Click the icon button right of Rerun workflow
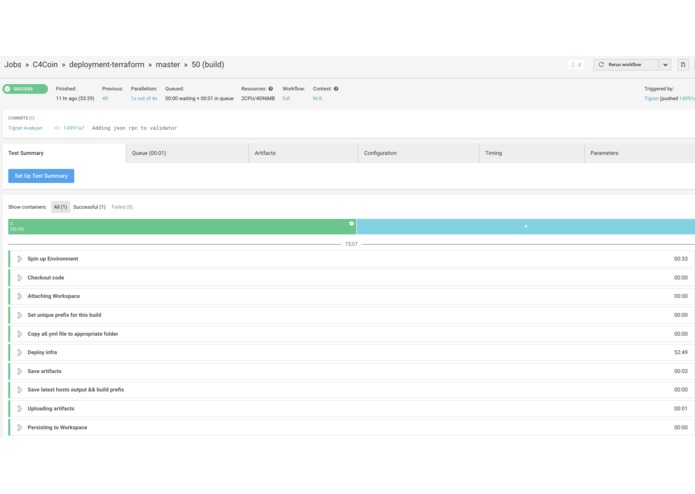The image size is (695, 494). 683,65
